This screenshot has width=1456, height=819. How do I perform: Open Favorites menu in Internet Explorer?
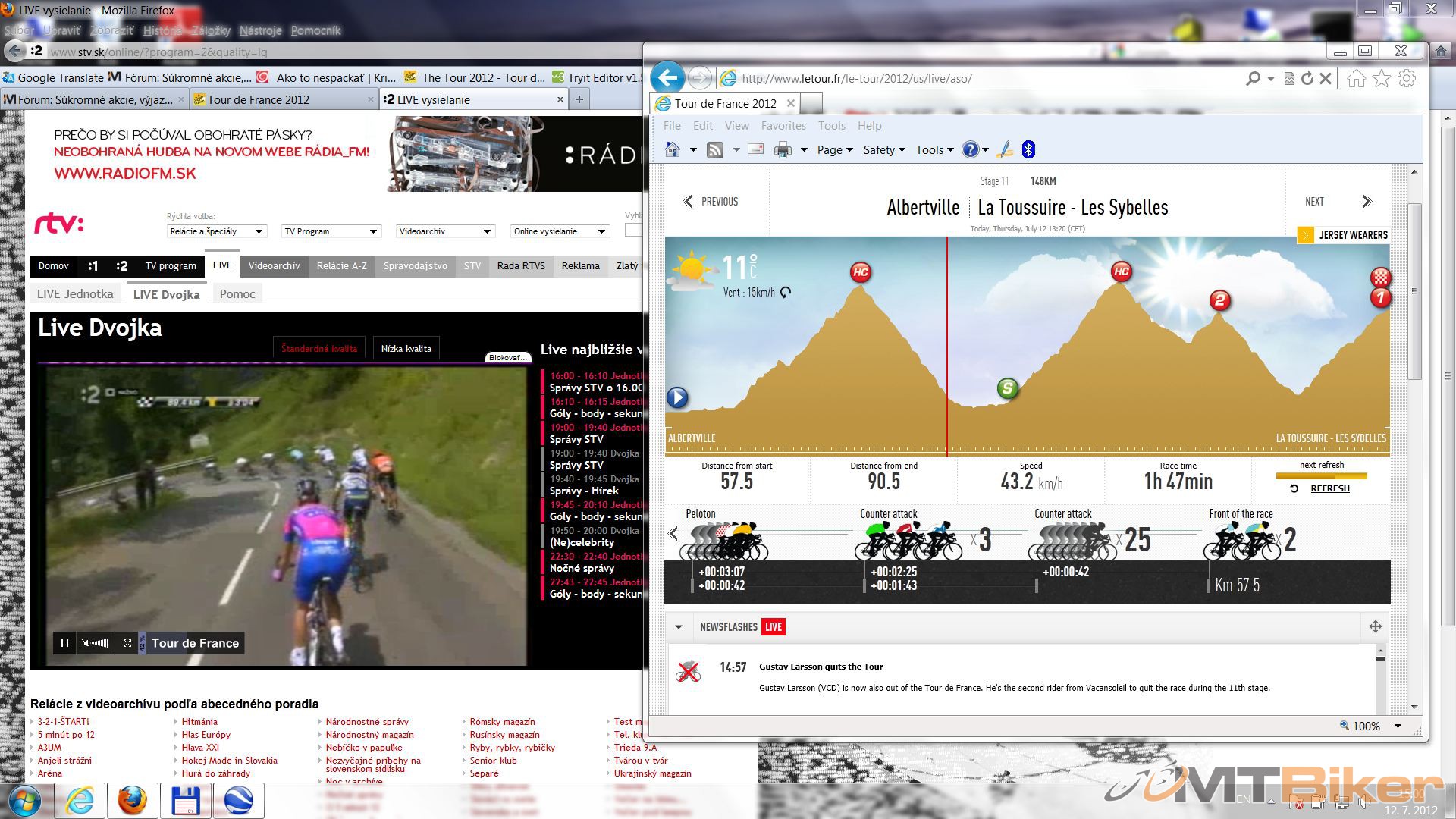click(783, 126)
